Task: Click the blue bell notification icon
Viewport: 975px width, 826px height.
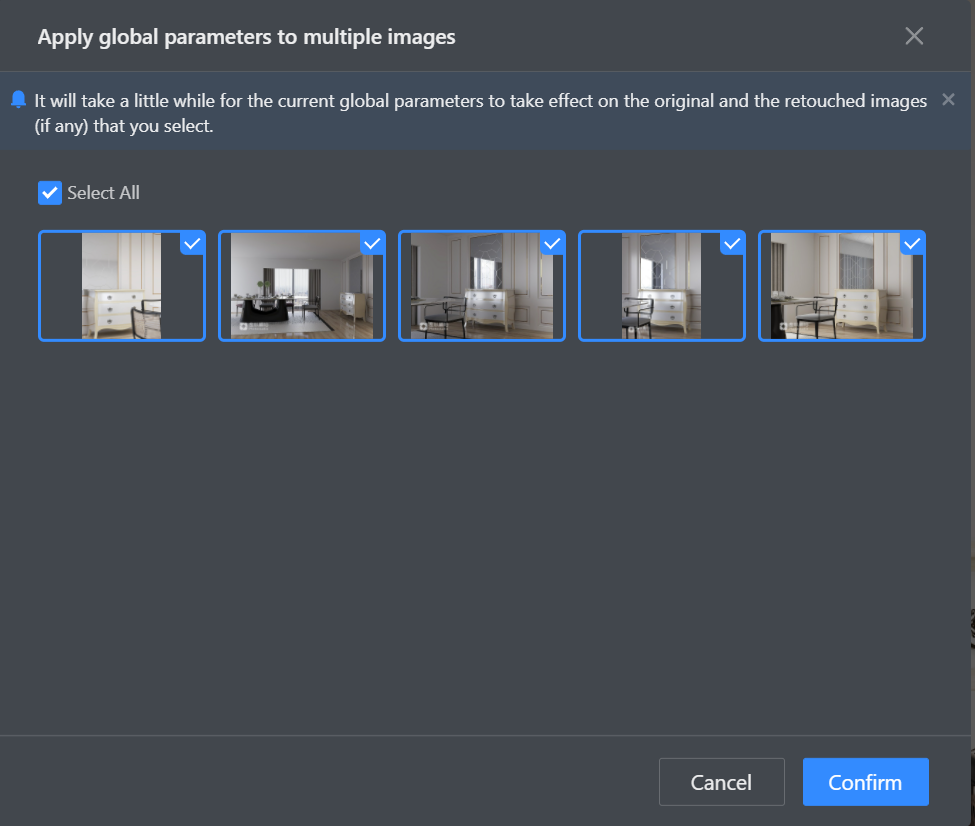Action: point(18,99)
